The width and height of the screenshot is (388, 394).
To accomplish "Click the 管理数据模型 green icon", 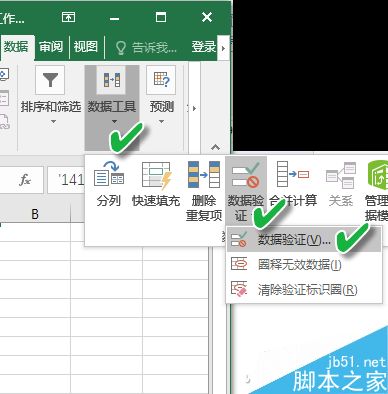I will pos(378,174).
